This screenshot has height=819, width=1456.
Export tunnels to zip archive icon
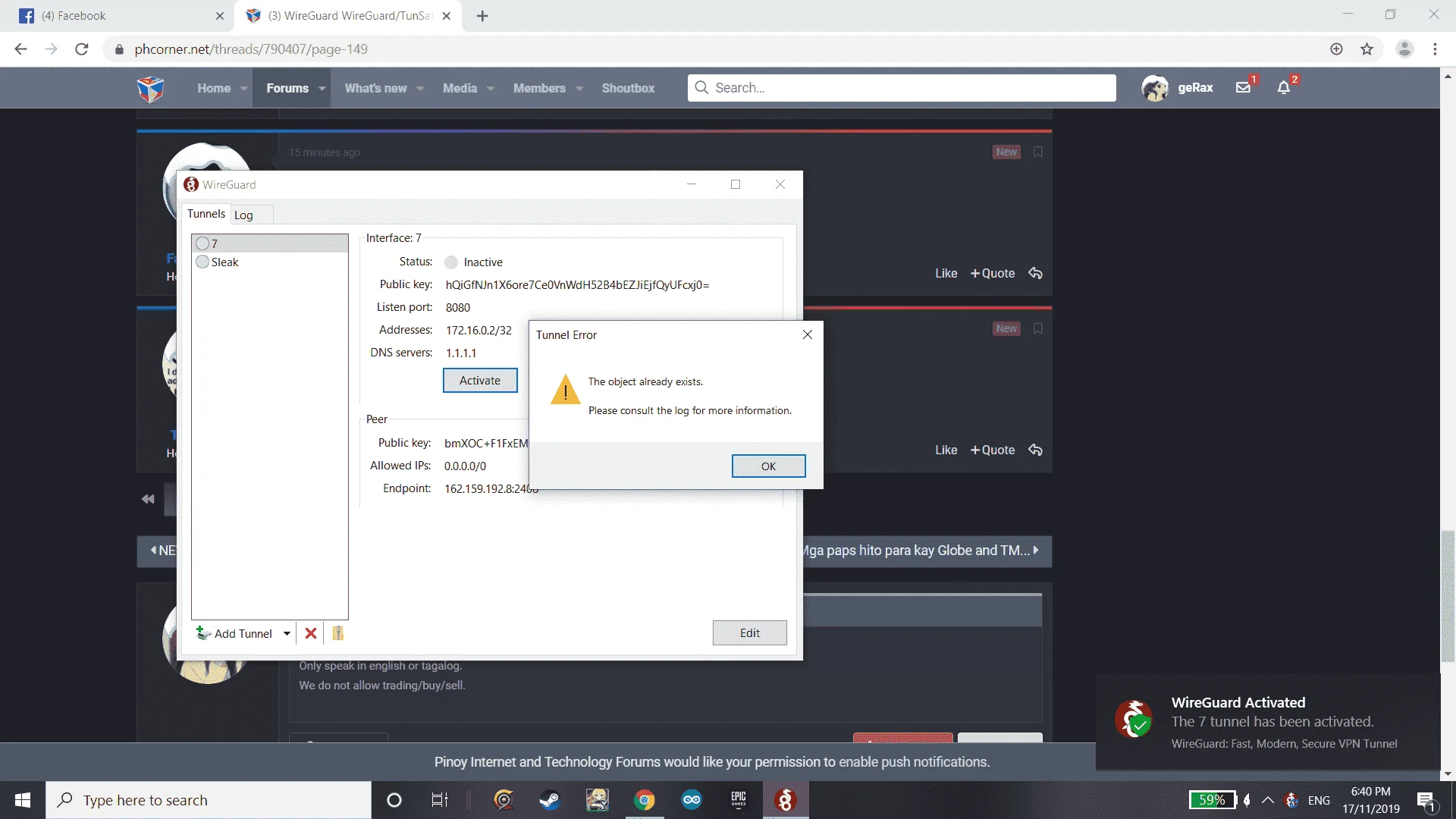[x=338, y=633]
